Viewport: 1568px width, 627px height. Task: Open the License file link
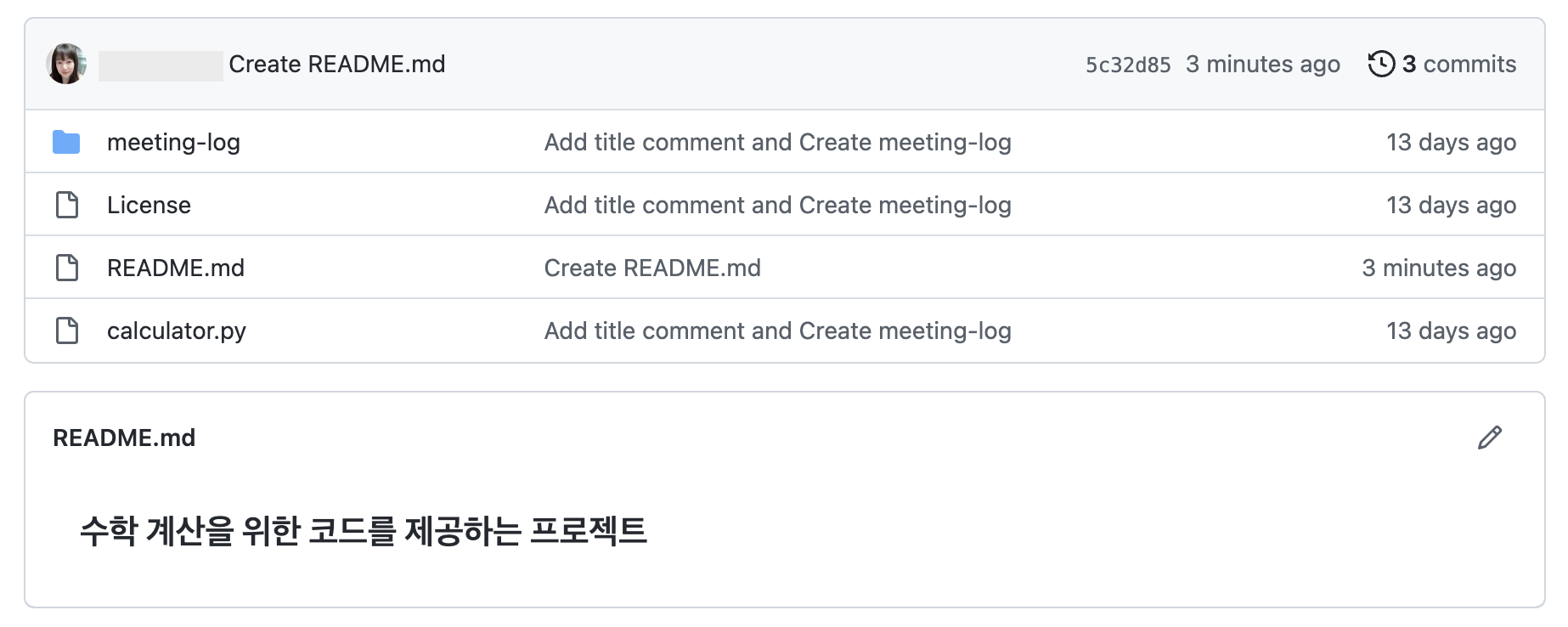[149, 205]
